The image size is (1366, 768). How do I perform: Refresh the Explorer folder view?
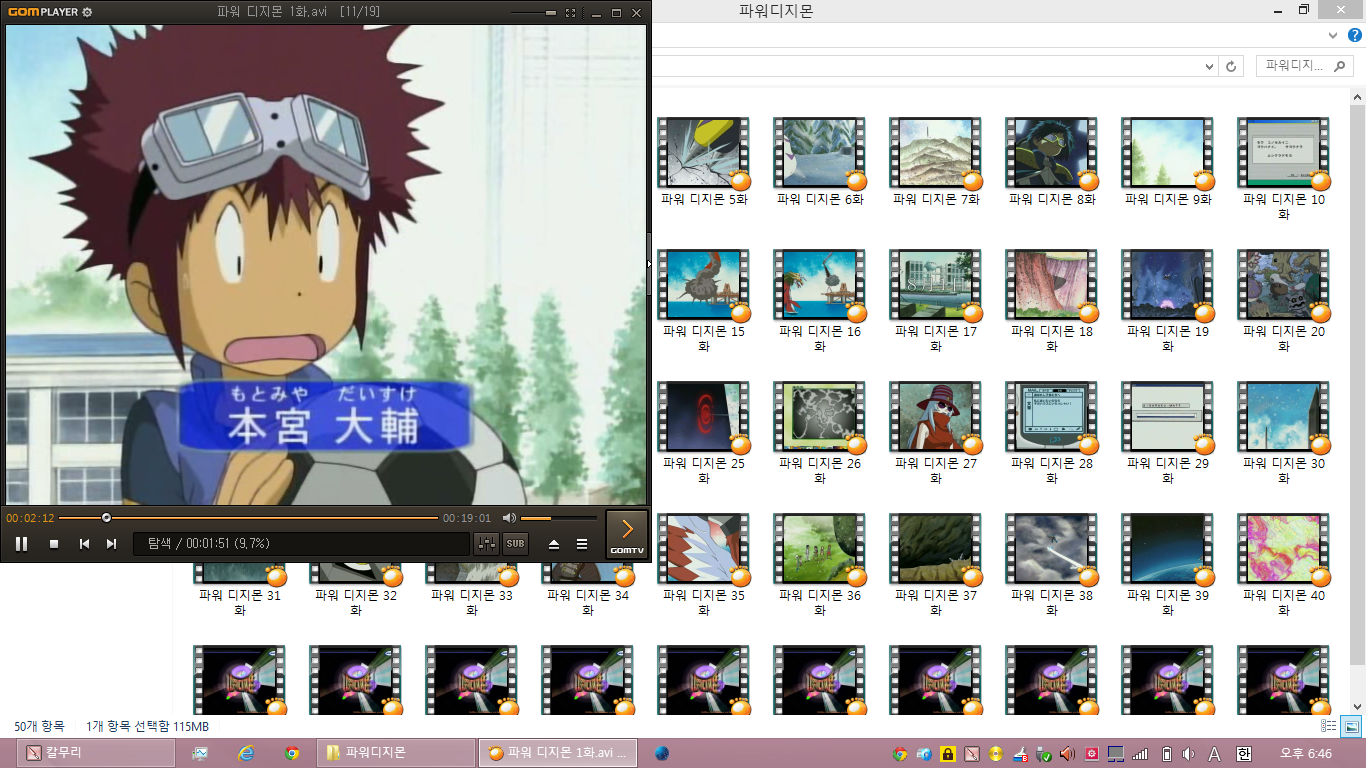(1232, 66)
